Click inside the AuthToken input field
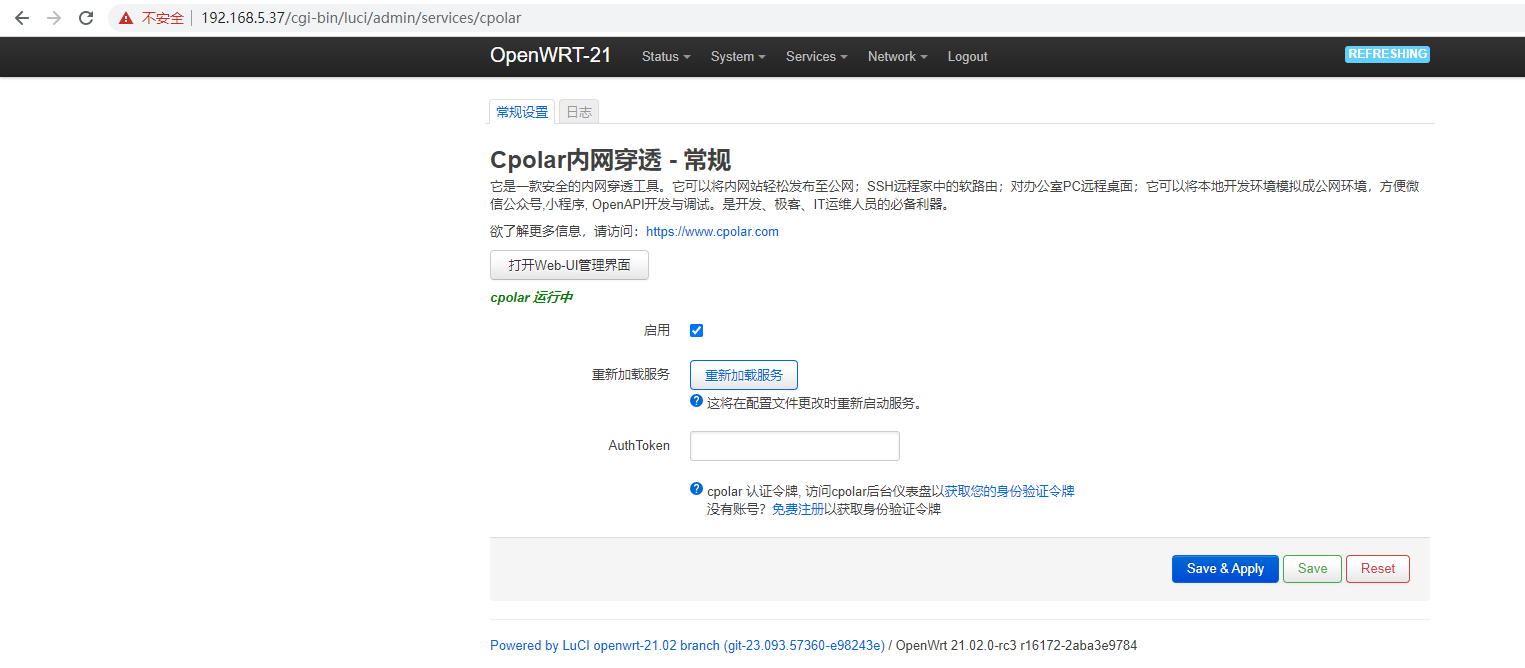Viewport: 1525px width, 668px height. (x=795, y=446)
